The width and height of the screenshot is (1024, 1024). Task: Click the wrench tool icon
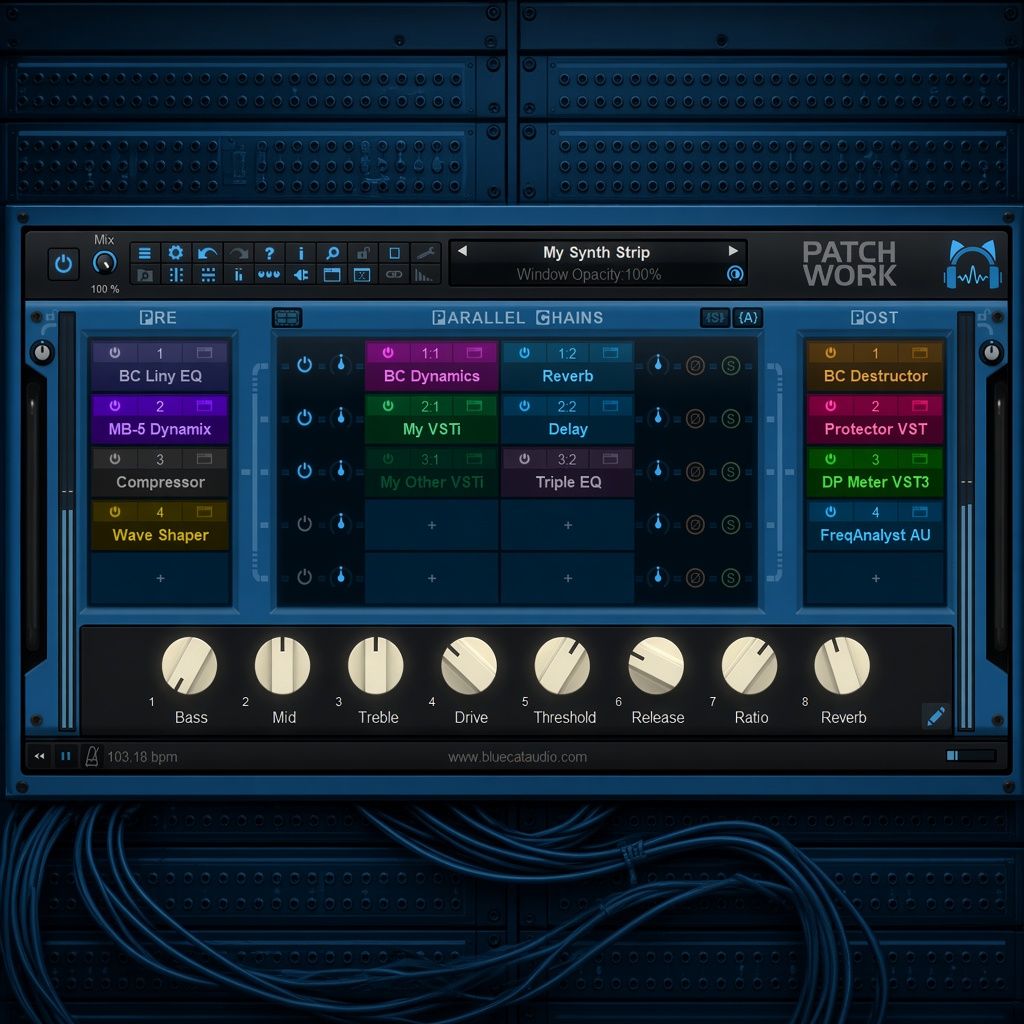coord(425,253)
